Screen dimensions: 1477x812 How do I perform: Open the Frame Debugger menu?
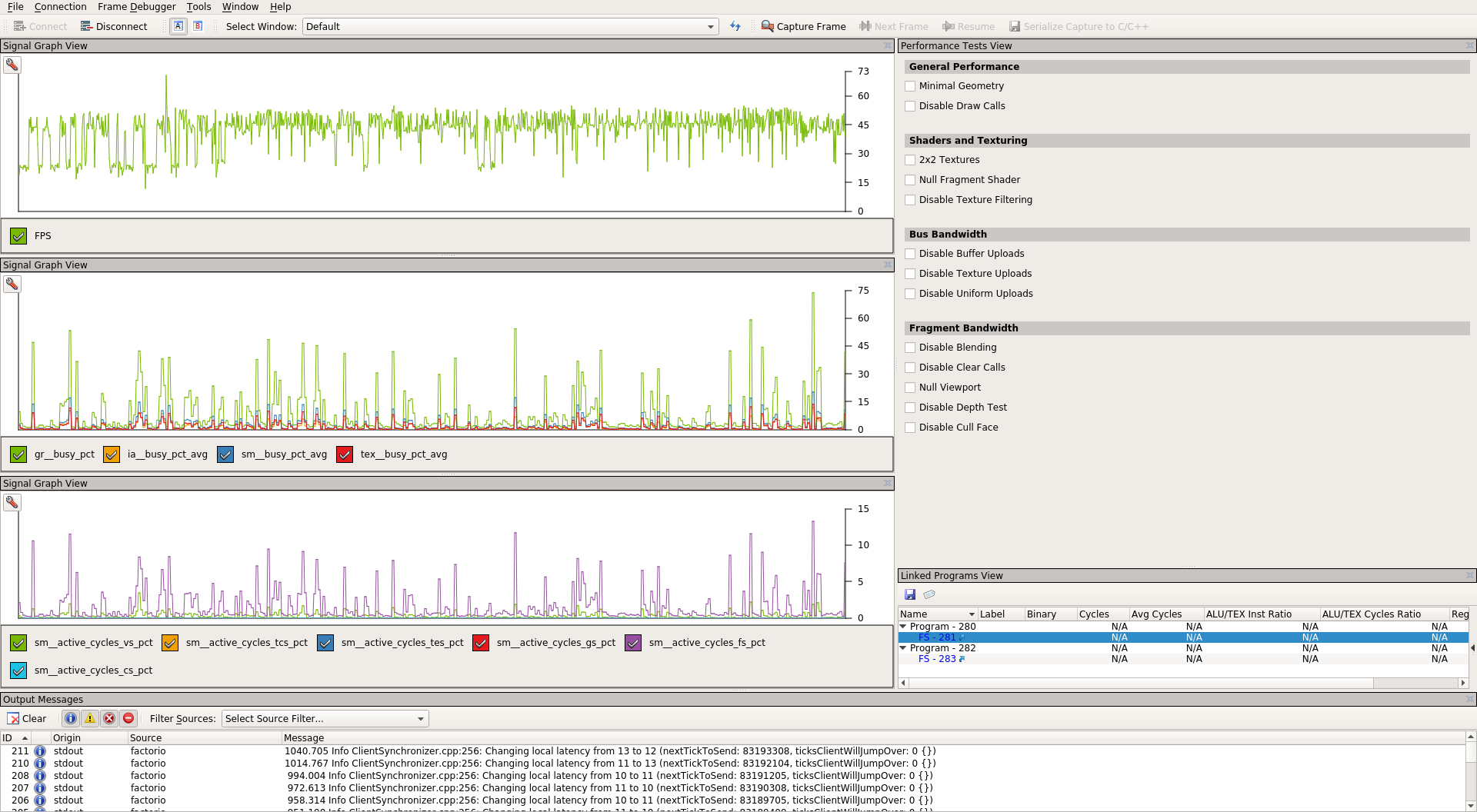pos(137,7)
